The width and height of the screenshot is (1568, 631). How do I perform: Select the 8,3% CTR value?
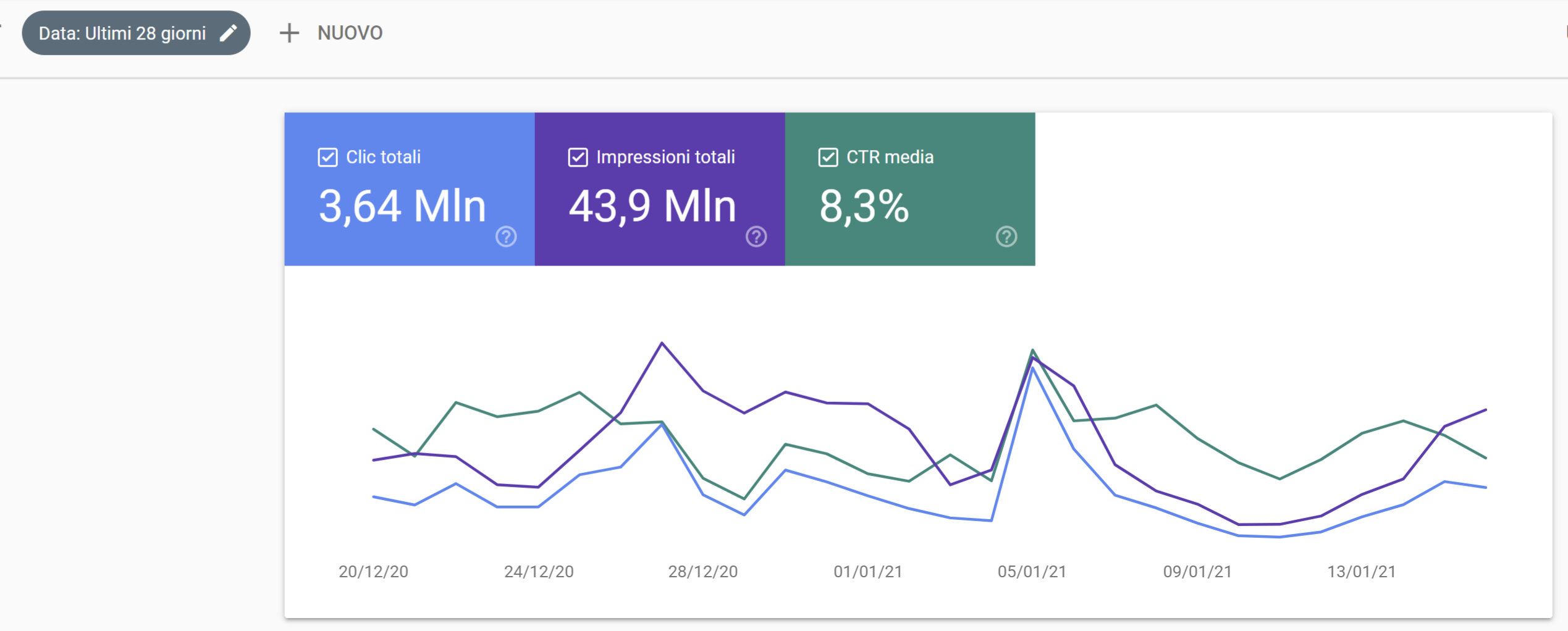click(864, 206)
